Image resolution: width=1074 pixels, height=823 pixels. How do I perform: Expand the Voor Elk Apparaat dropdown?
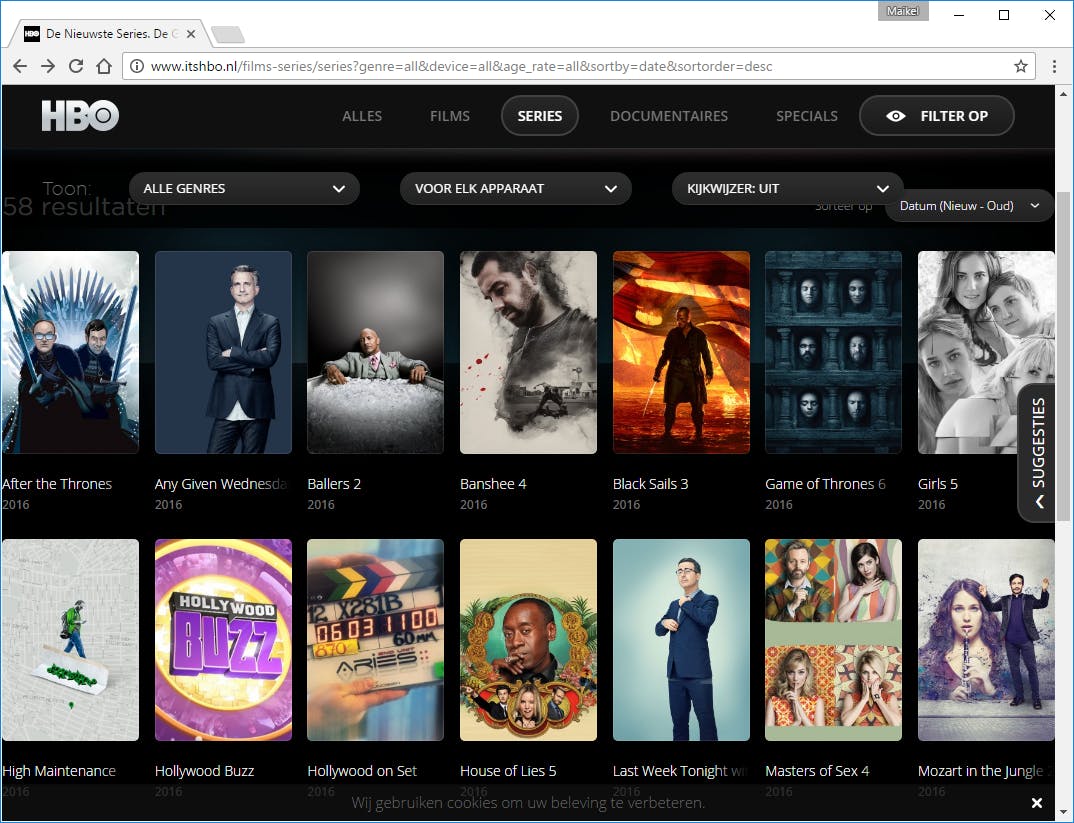point(515,188)
